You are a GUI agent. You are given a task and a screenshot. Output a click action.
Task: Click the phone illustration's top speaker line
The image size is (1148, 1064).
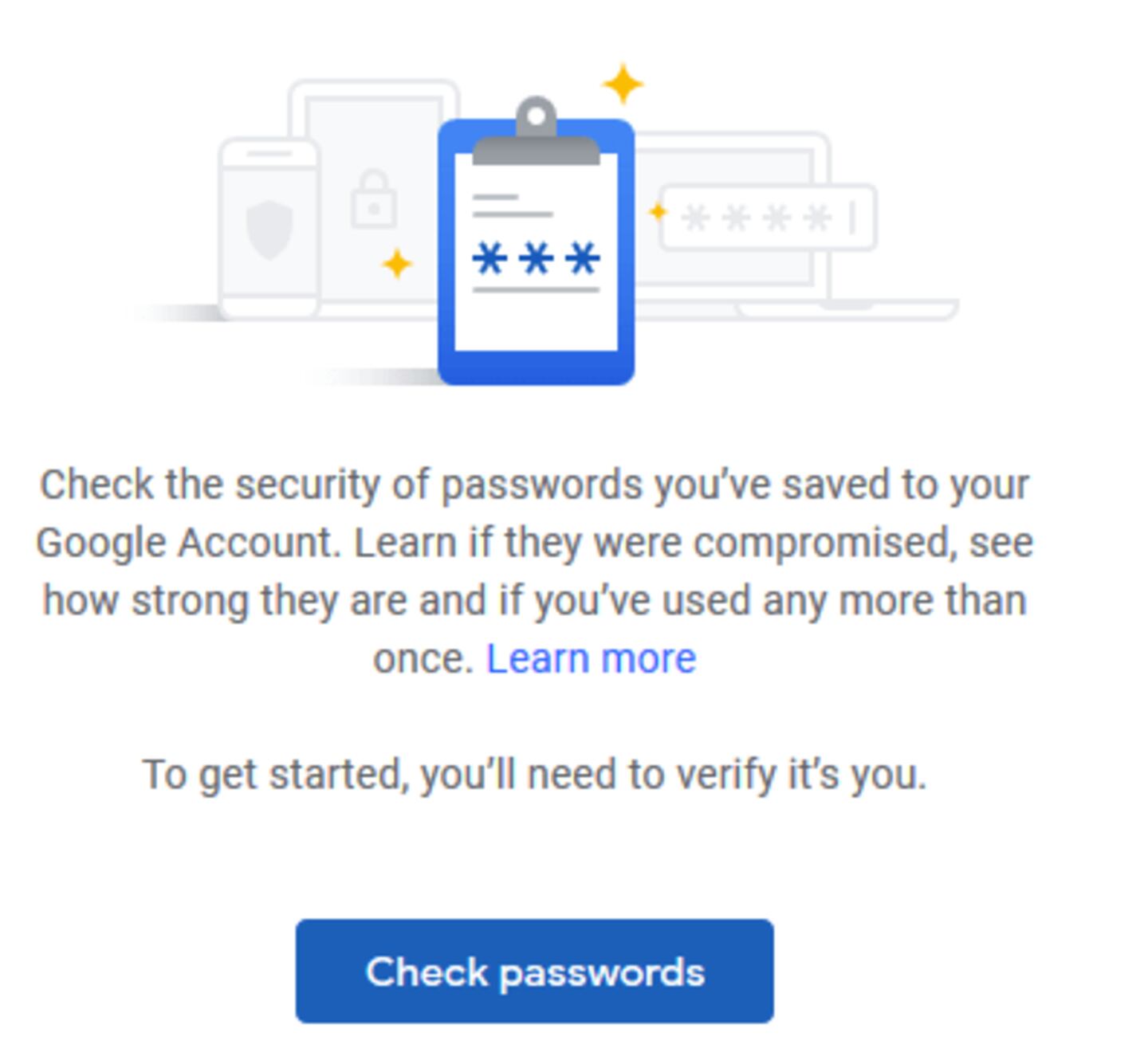[269, 154]
